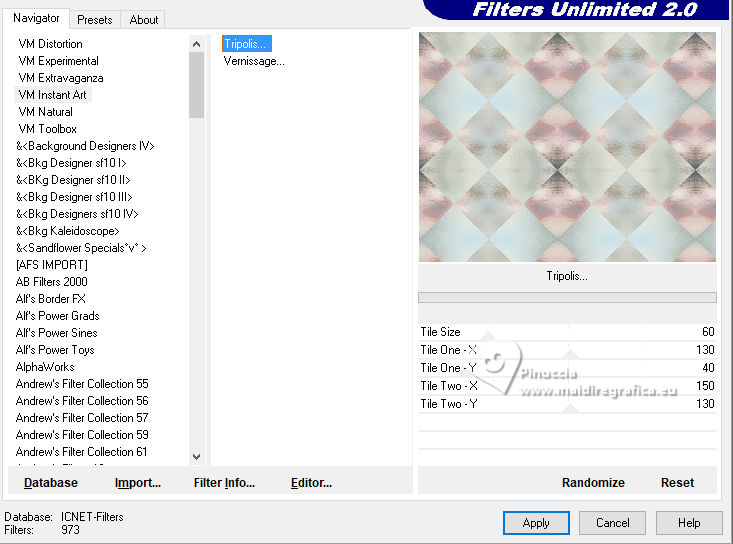This screenshot has width=733, height=544.
Task: Open the About tab
Action: pos(144,20)
